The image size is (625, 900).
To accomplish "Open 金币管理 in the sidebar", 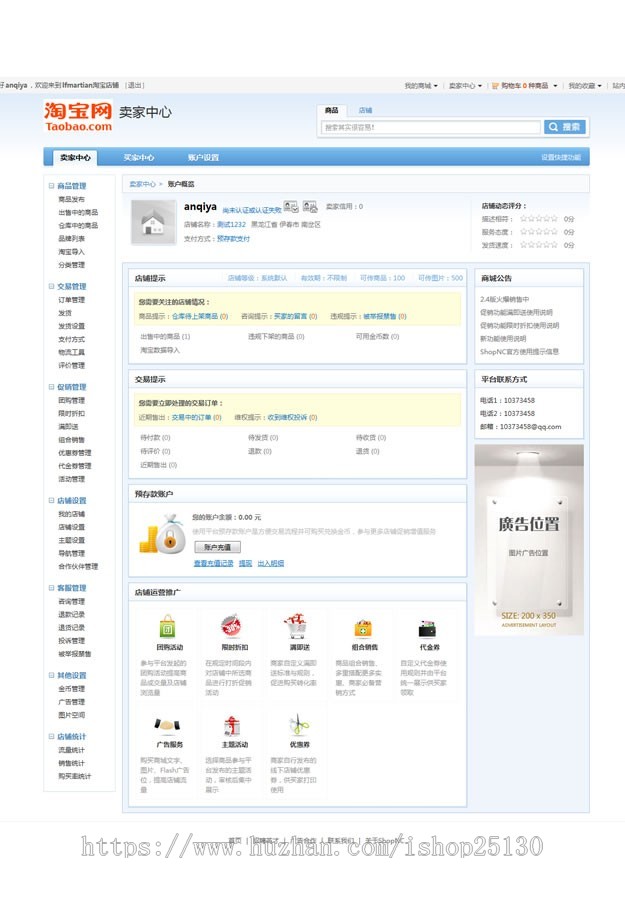I will pyautogui.click(x=71, y=688).
